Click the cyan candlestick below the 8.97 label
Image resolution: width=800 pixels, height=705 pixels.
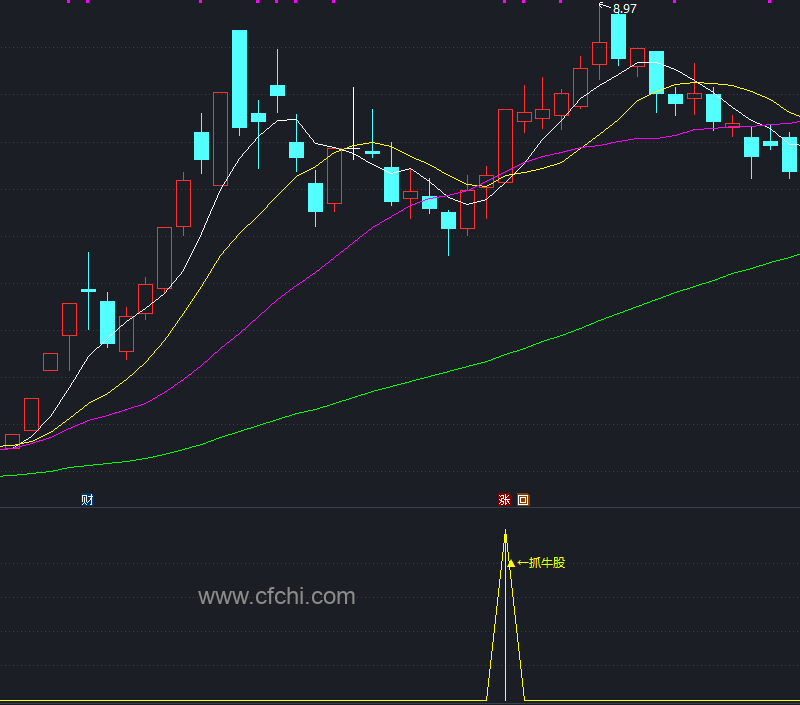pyautogui.click(x=618, y=36)
